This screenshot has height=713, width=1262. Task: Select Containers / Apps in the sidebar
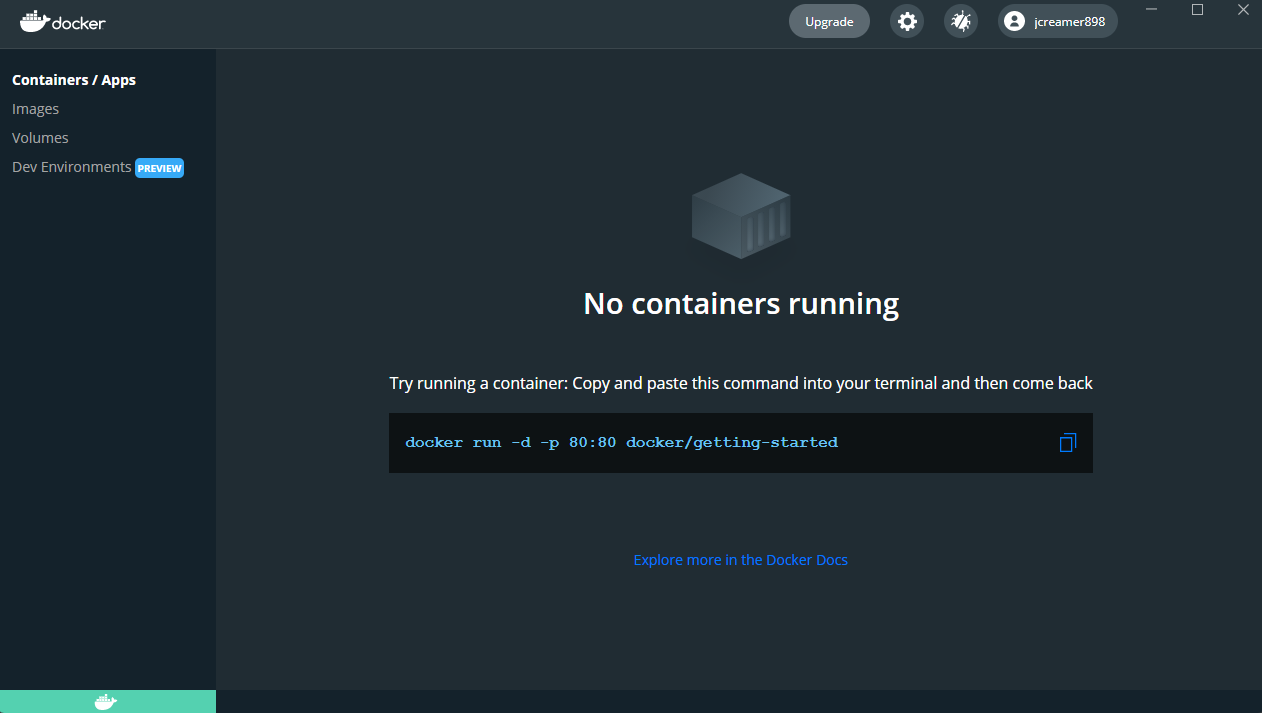(x=73, y=79)
